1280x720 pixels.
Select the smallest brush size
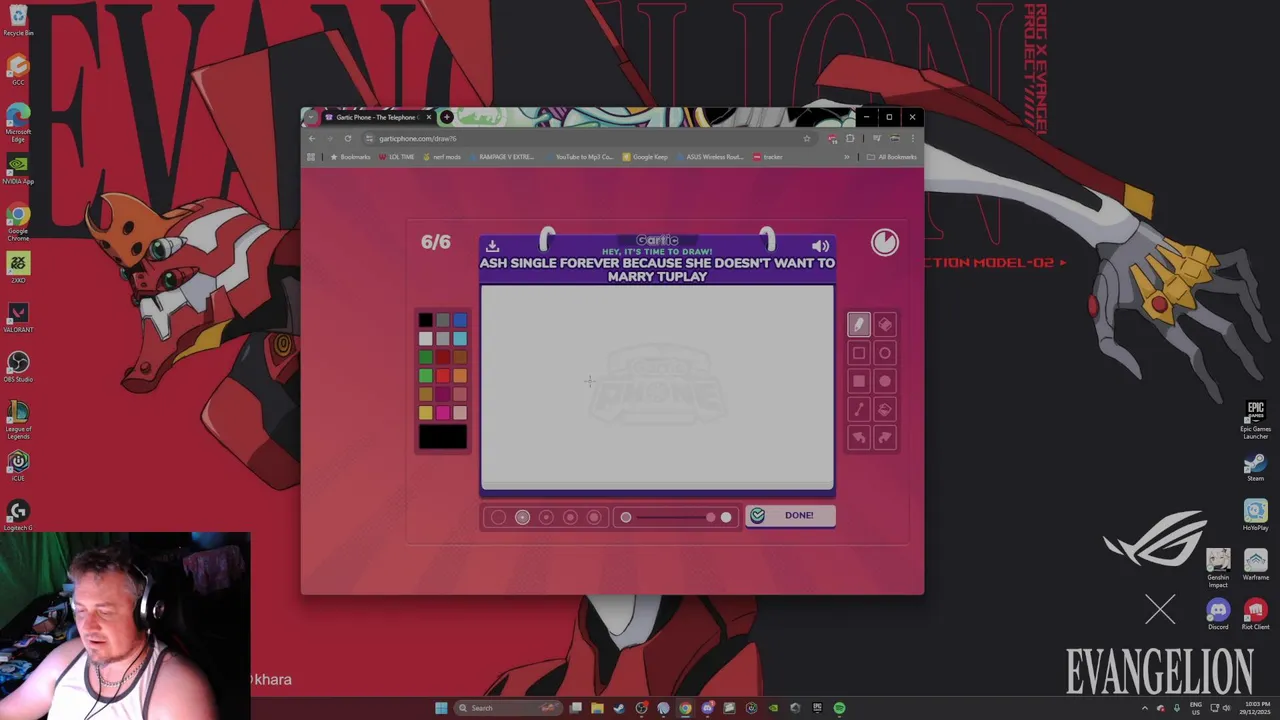pyautogui.click(x=498, y=517)
